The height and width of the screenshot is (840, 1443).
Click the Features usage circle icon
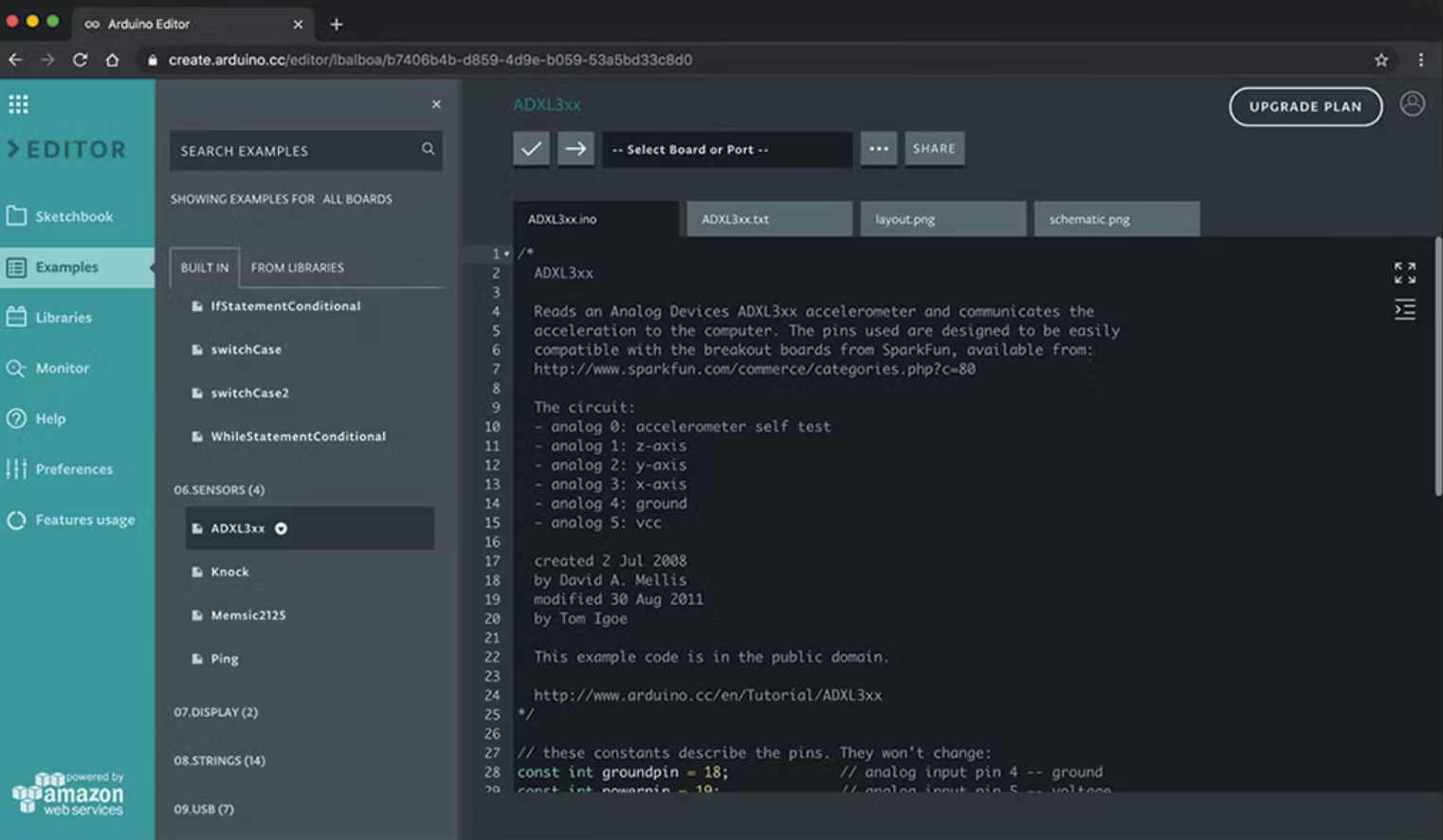coord(16,520)
